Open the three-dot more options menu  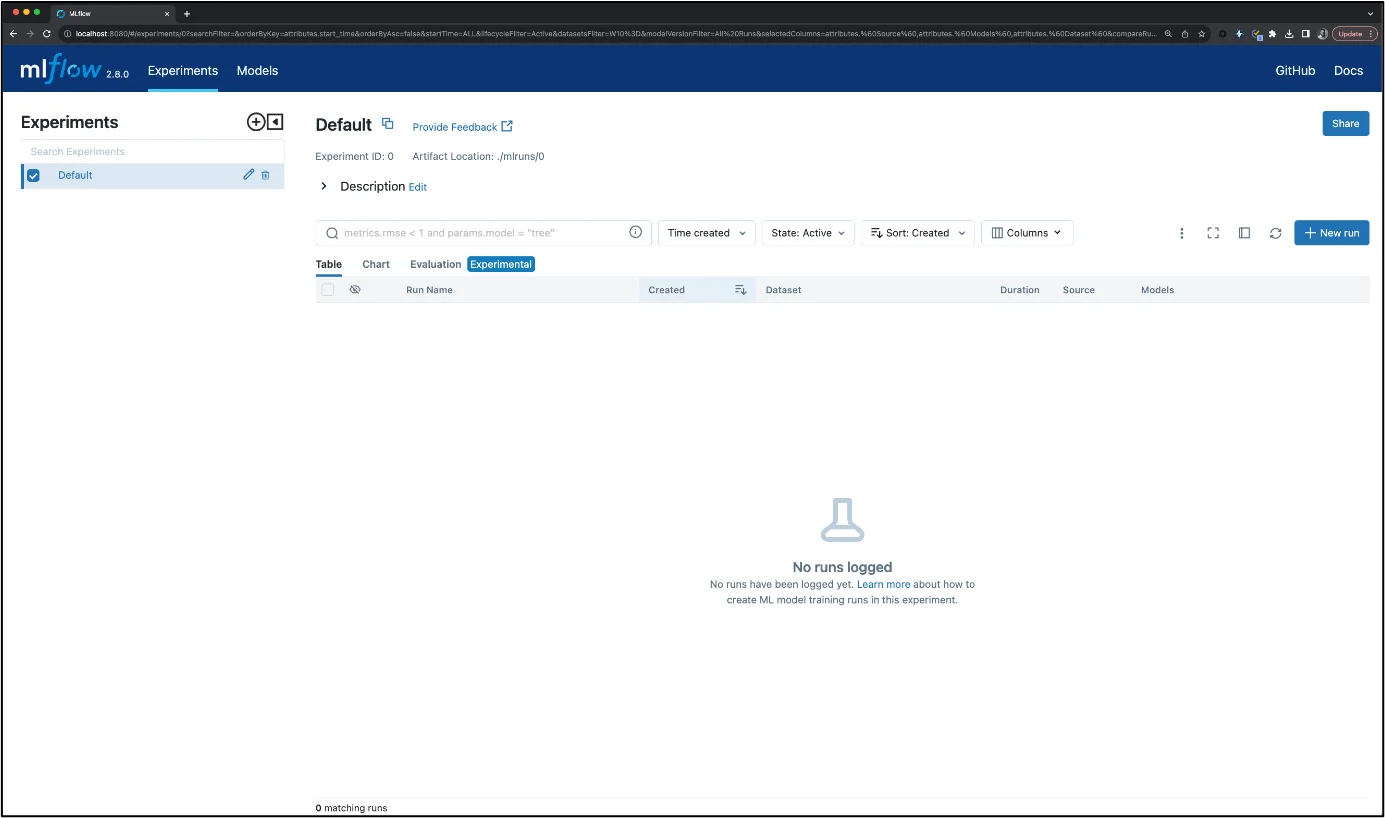coord(1181,233)
